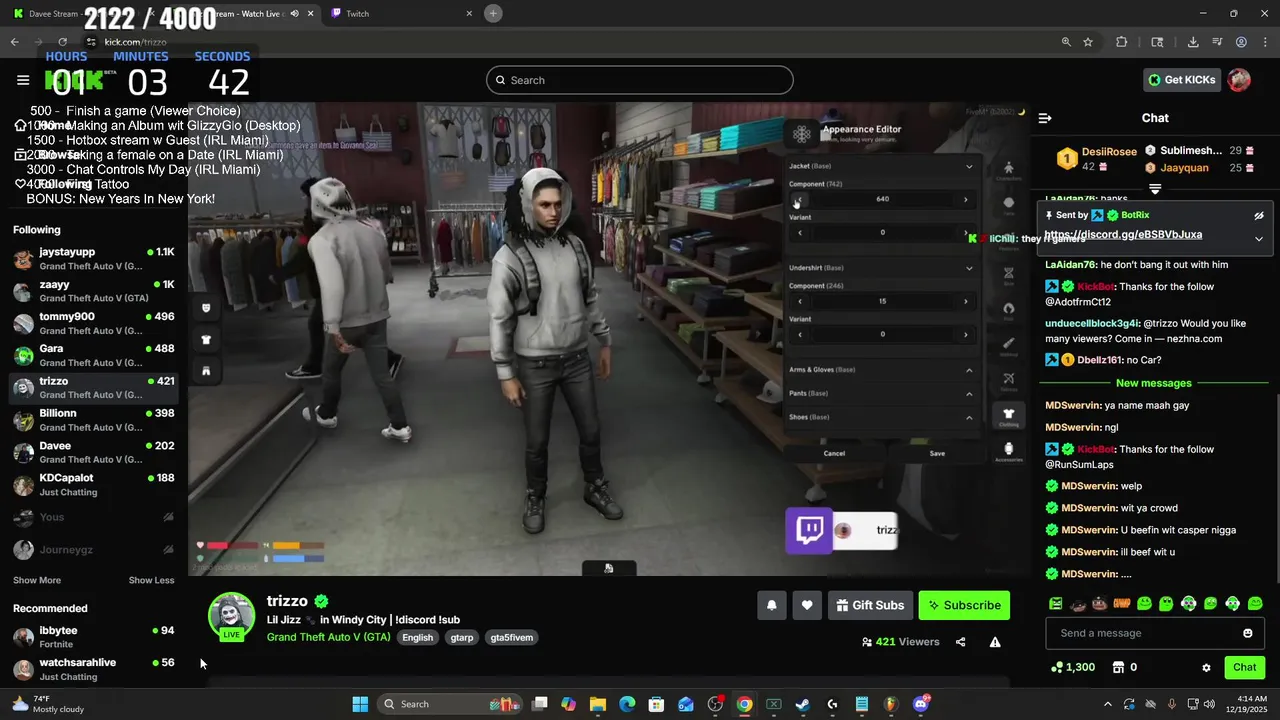1280x720 pixels.
Task: Open Chrome extensions puzzle icon
Action: pyautogui.click(x=1121, y=42)
